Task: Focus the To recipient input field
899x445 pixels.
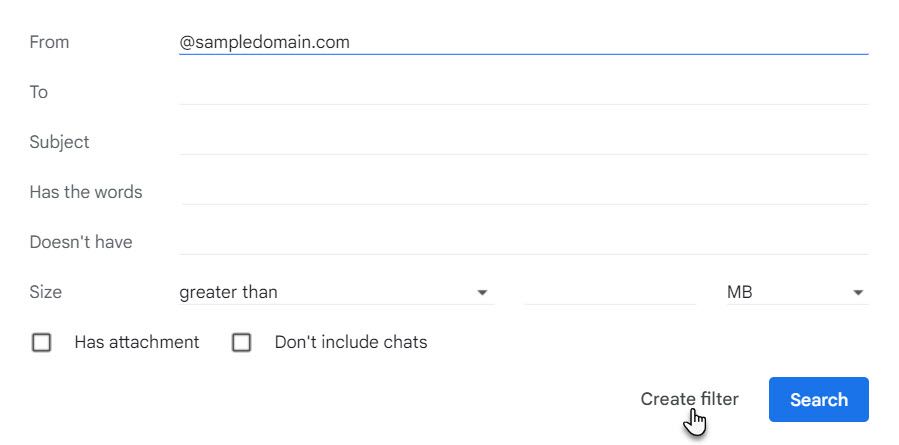Action: coord(522,92)
